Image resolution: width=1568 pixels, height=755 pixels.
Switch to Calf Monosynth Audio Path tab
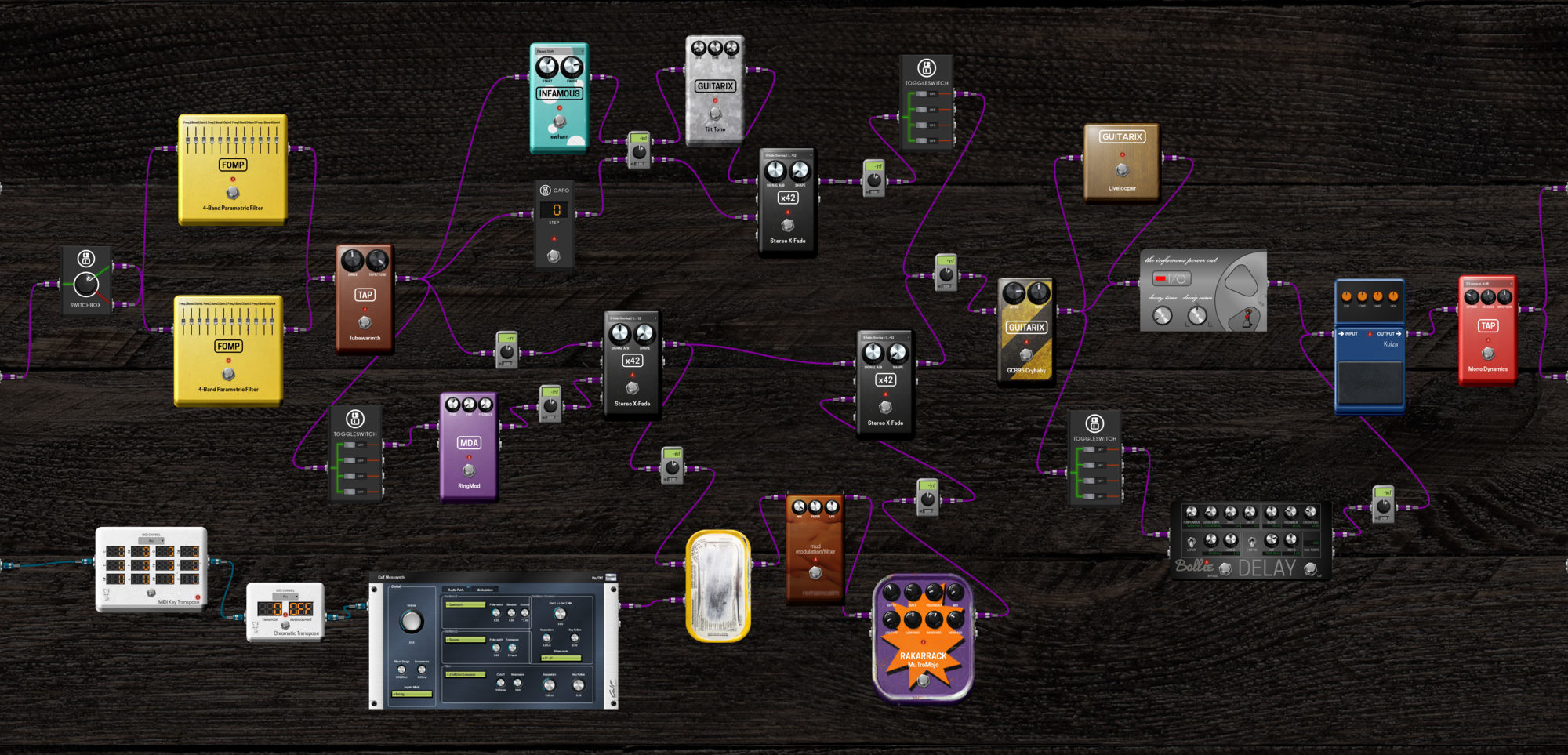point(456,590)
